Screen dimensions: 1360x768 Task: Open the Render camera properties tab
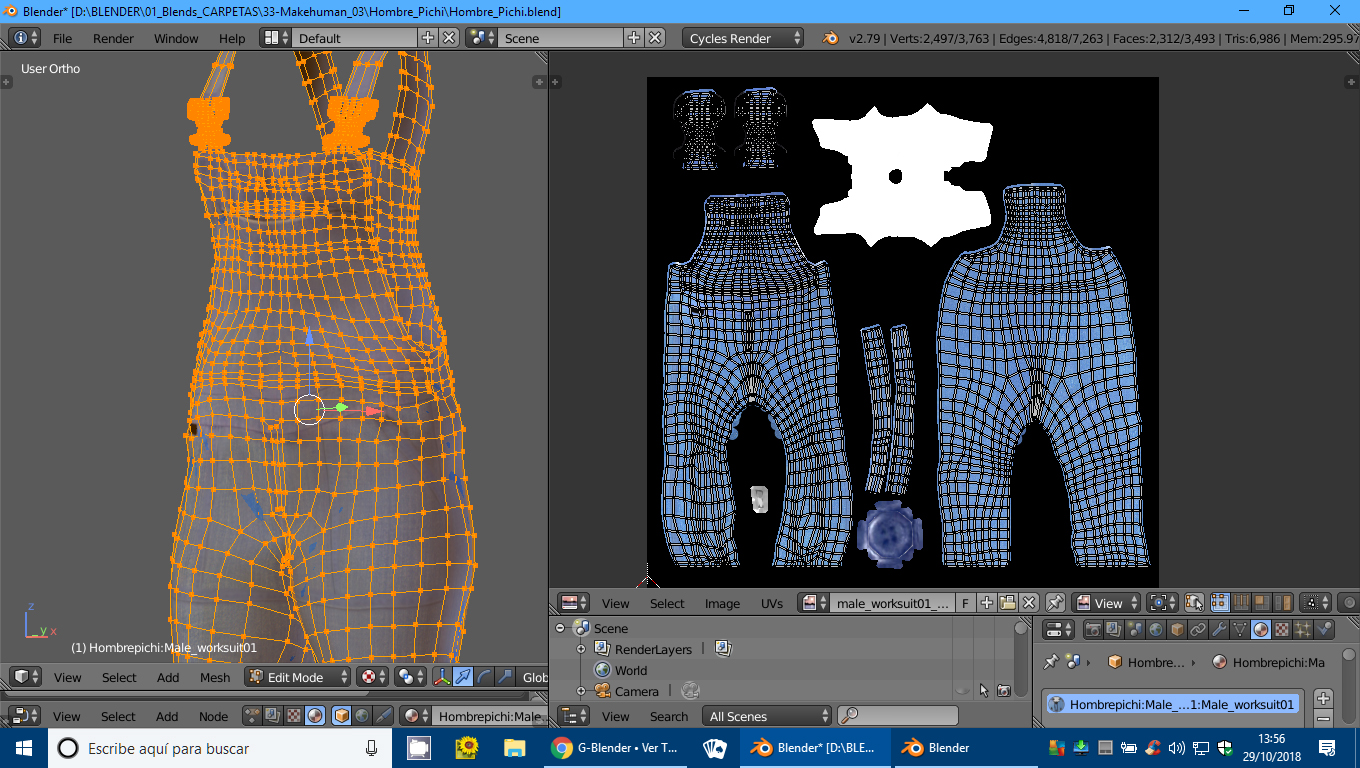tap(1093, 630)
